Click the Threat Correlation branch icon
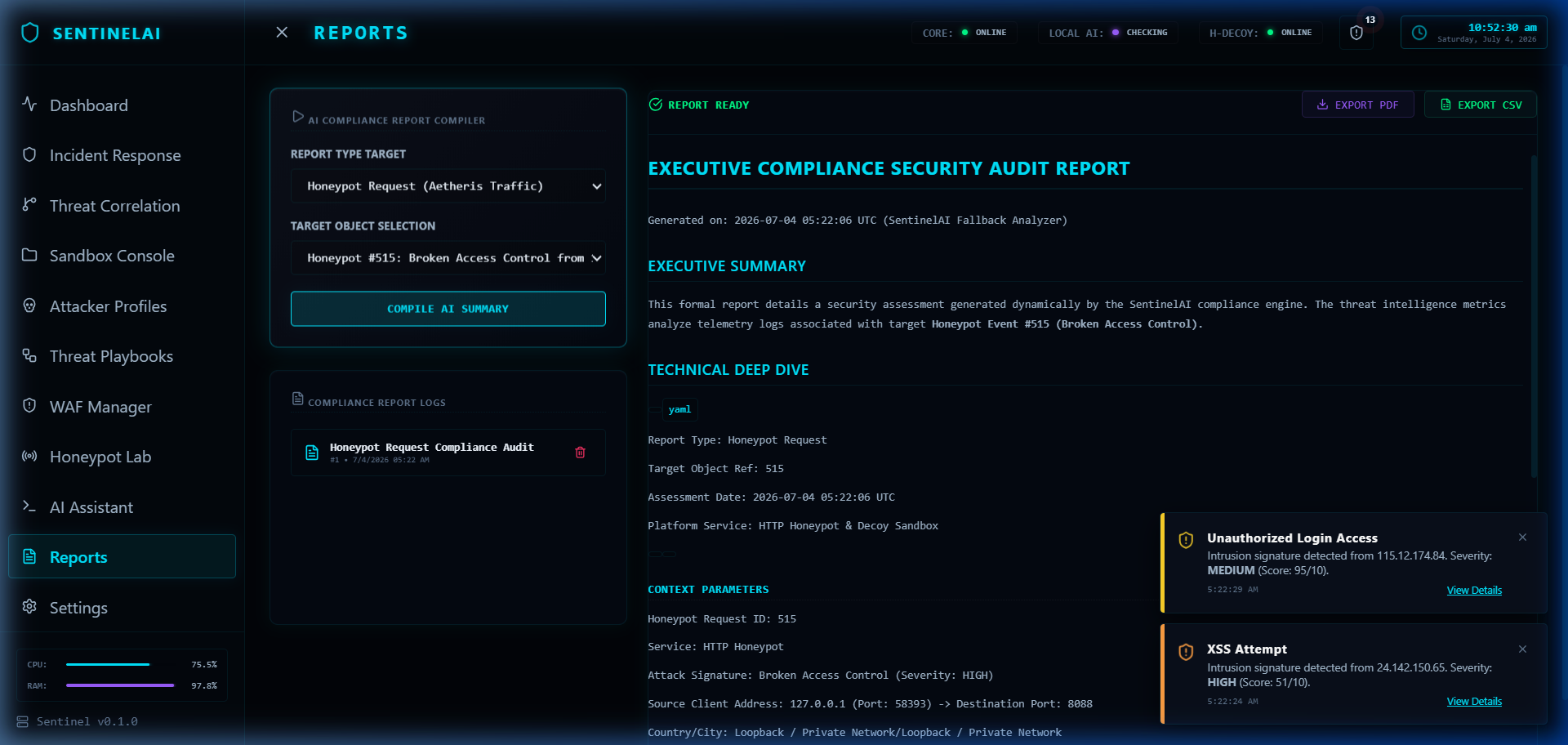This screenshot has width=1568, height=745. (x=29, y=205)
